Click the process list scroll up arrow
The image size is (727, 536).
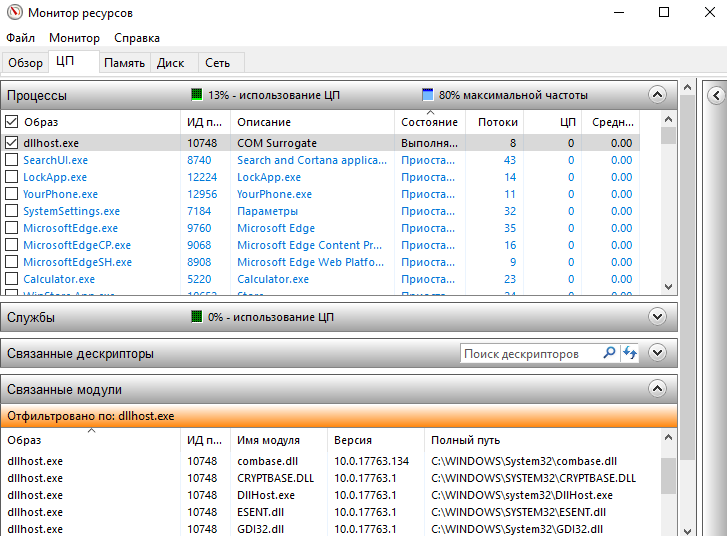point(668,119)
